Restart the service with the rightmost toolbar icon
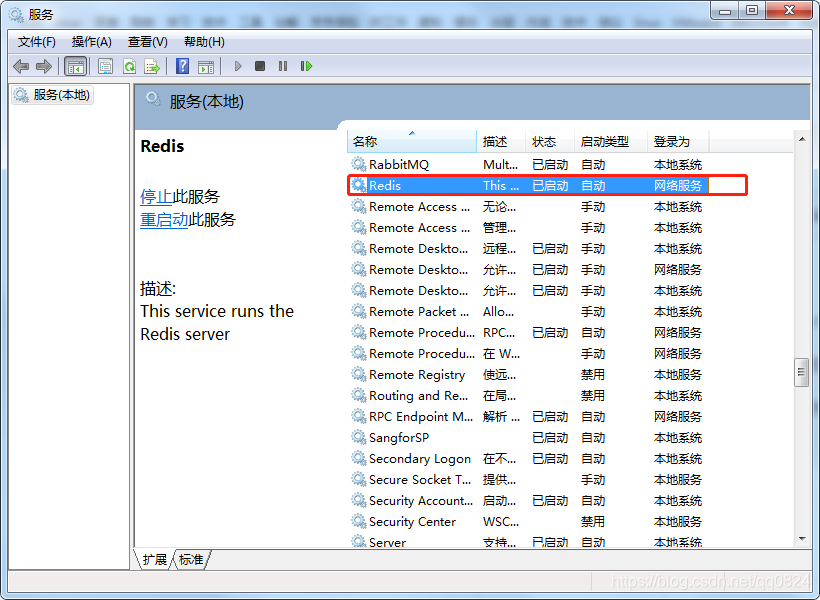Viewport: 820px width, 600px height. click(x=306, y=65)
